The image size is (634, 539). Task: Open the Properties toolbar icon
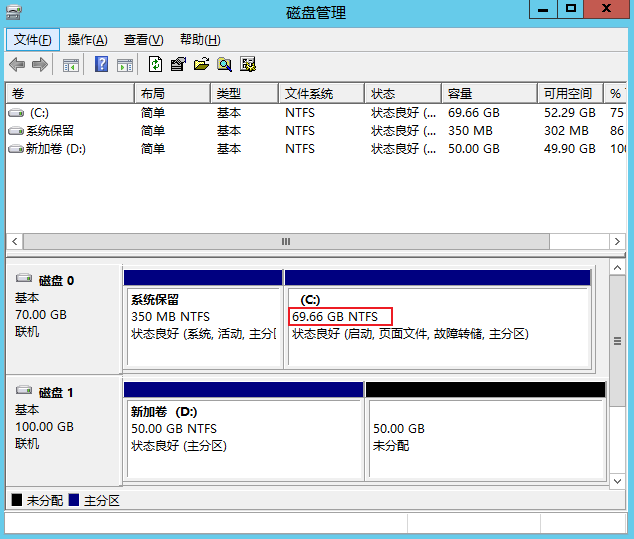[x=178, y=65]
